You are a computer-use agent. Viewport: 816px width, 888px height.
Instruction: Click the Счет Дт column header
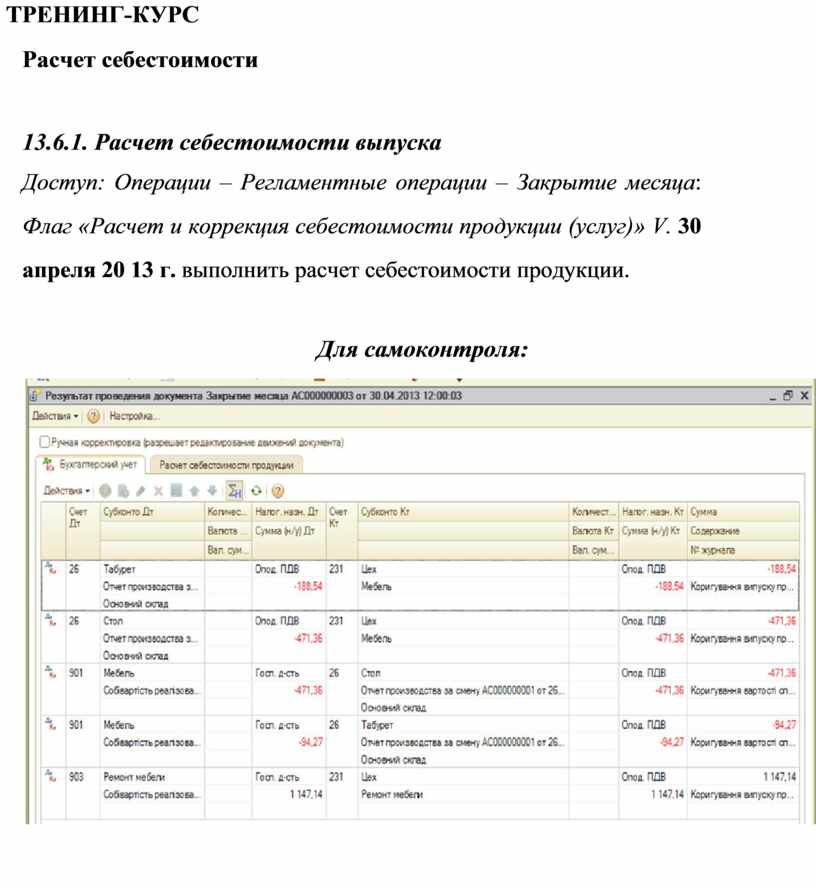(x=83, y=531)
